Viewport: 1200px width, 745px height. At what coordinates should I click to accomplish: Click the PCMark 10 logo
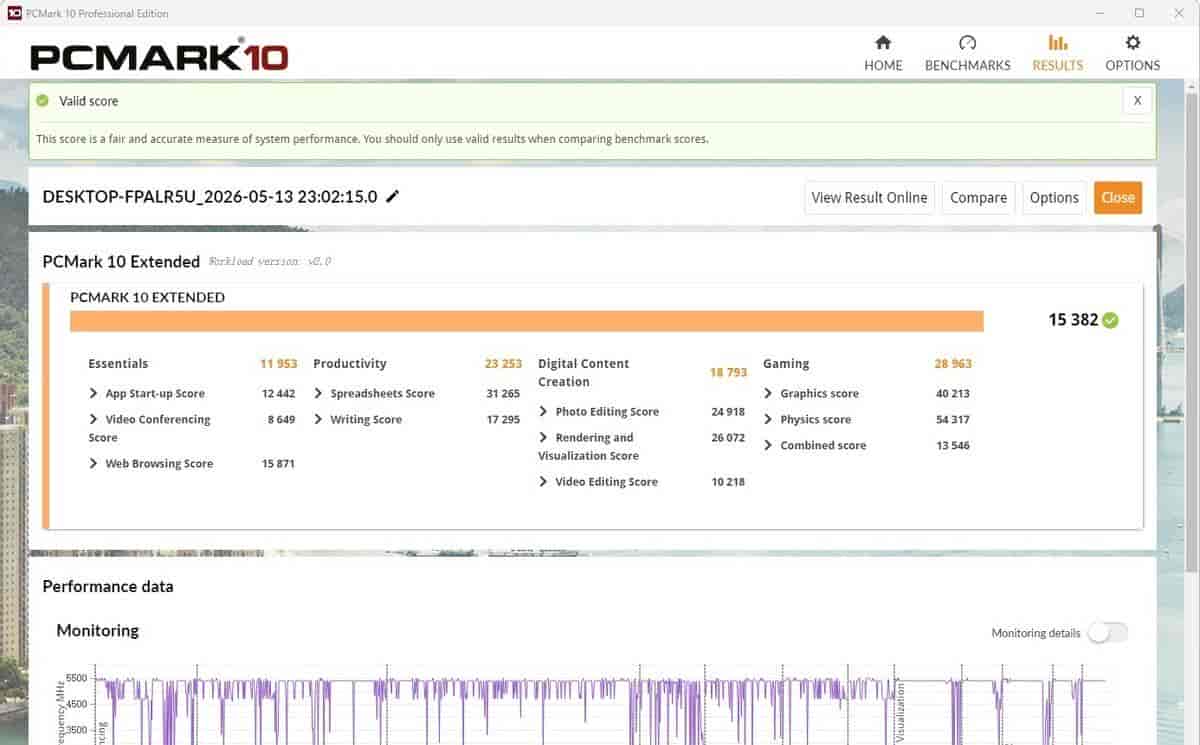click(x=159, y=55)
